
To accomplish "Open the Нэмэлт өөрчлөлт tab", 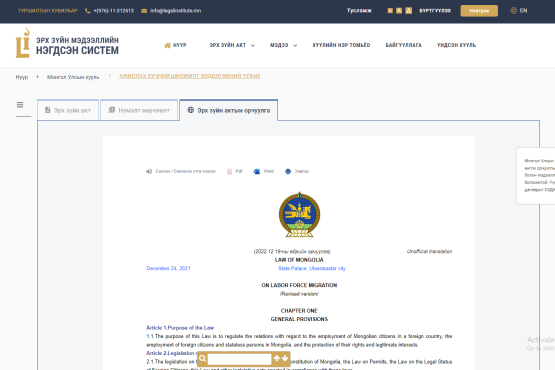I will tap(139, 110).
